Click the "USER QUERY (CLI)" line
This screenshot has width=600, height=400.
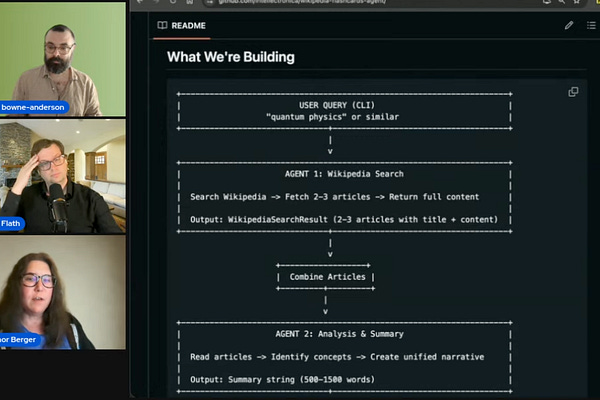(337, 105)
